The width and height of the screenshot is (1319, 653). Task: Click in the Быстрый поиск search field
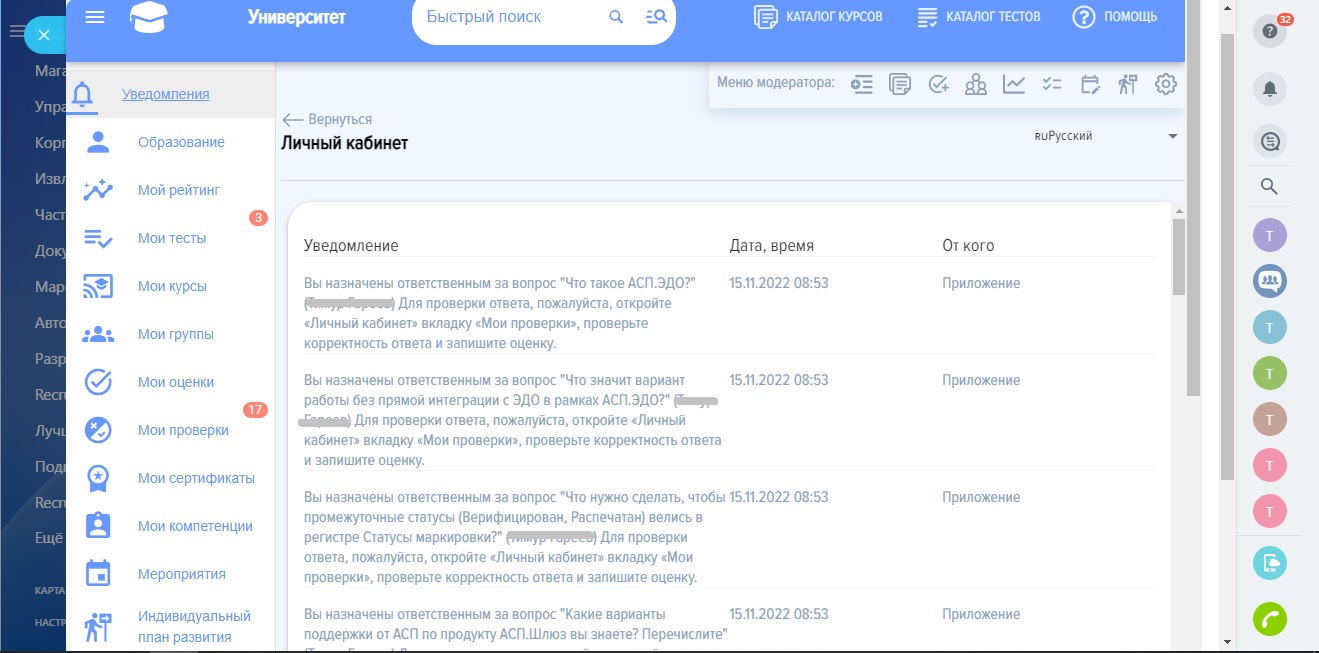(x=510, y=17)
